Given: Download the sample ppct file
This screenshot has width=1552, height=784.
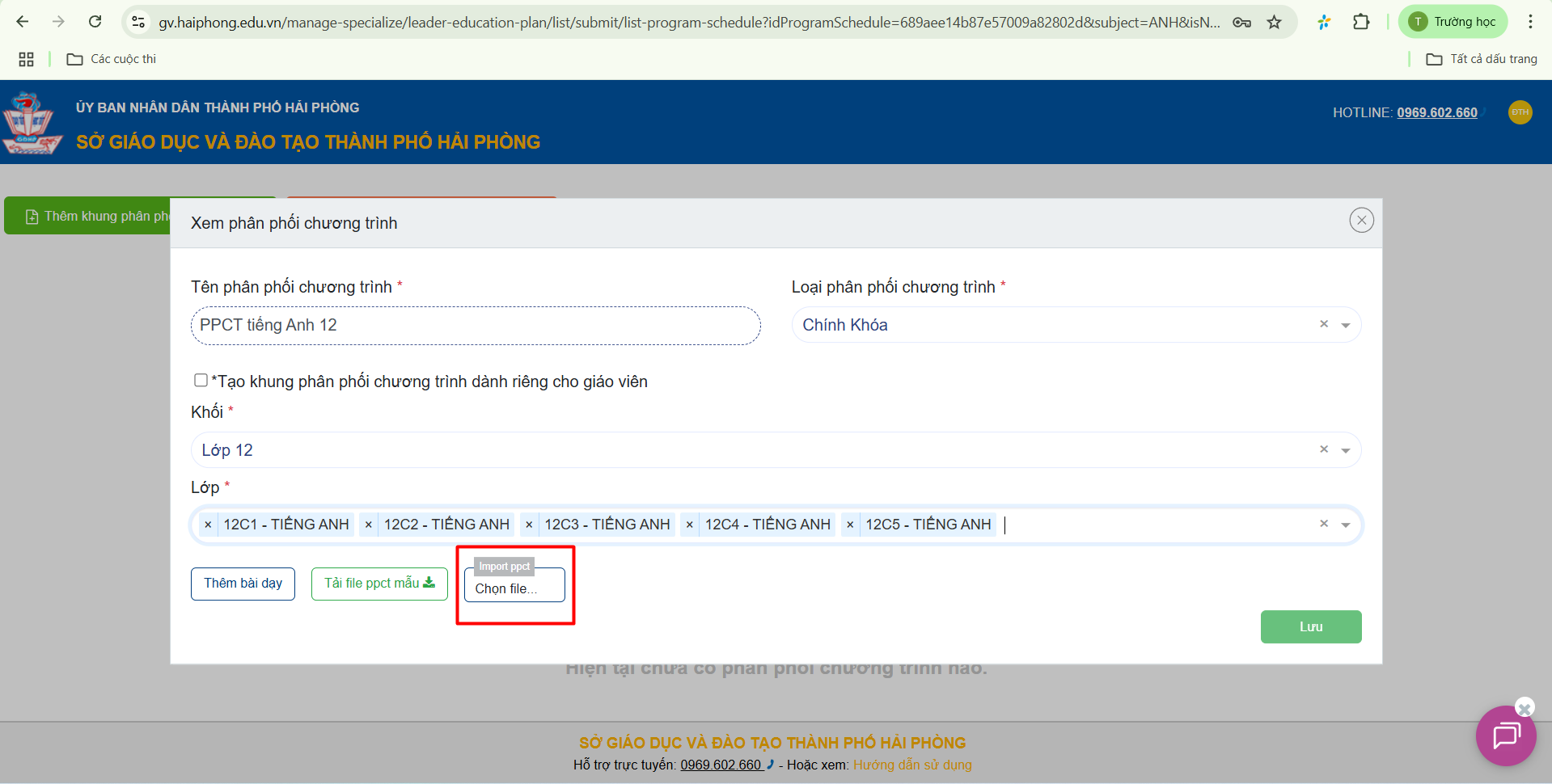Looking at the screenshot, I should coord(379,584).
